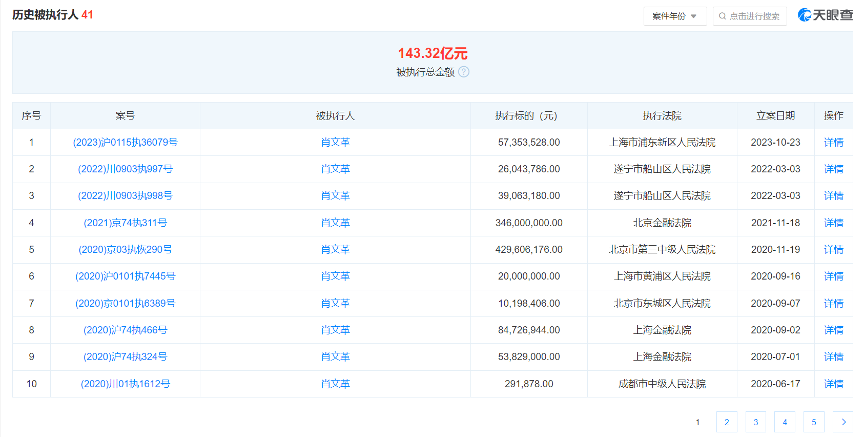
Task: Click the amount 291,878.00
Action: click(x=529, y=384)
